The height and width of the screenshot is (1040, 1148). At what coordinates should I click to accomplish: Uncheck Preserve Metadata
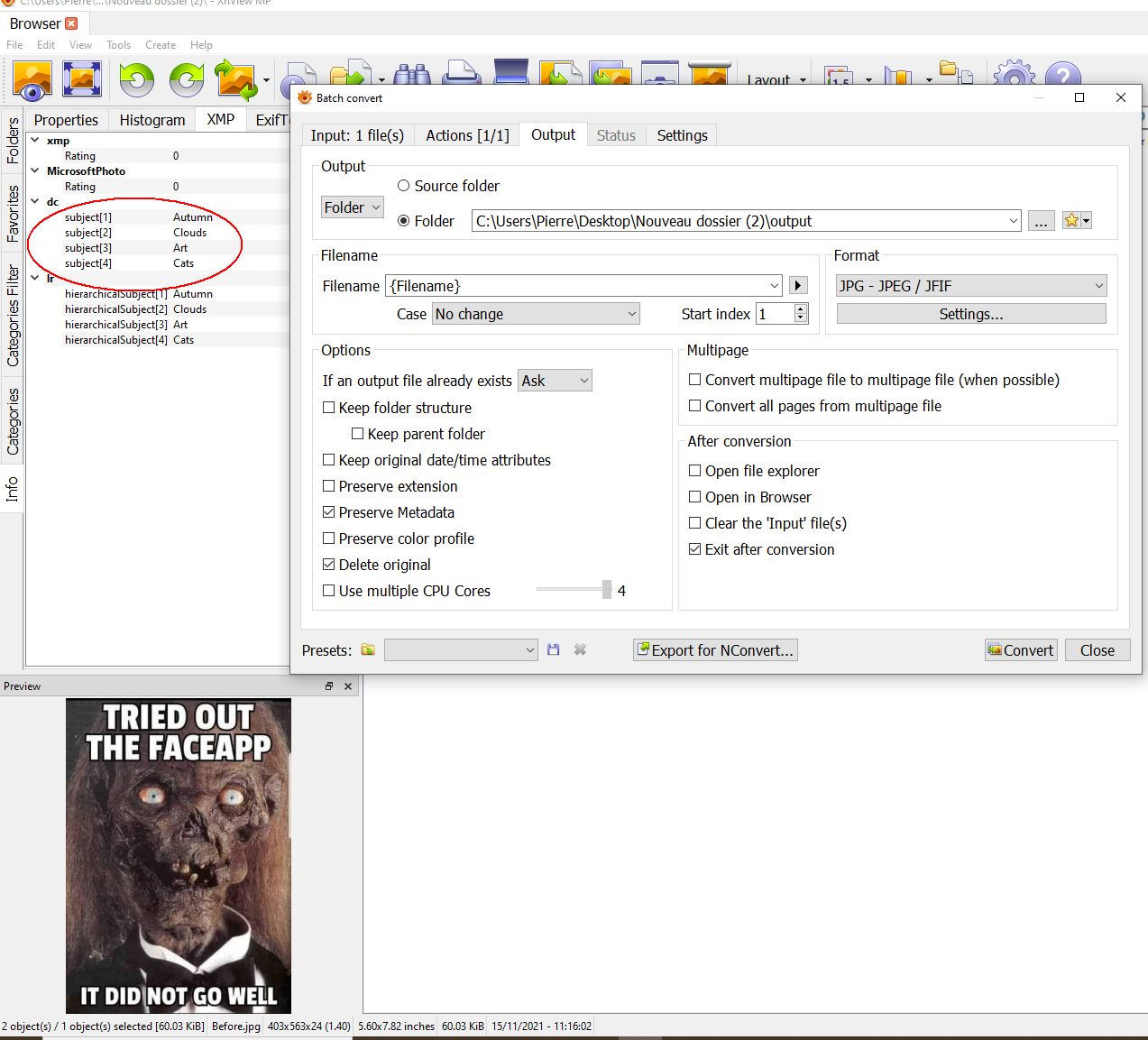click(329, 512)
